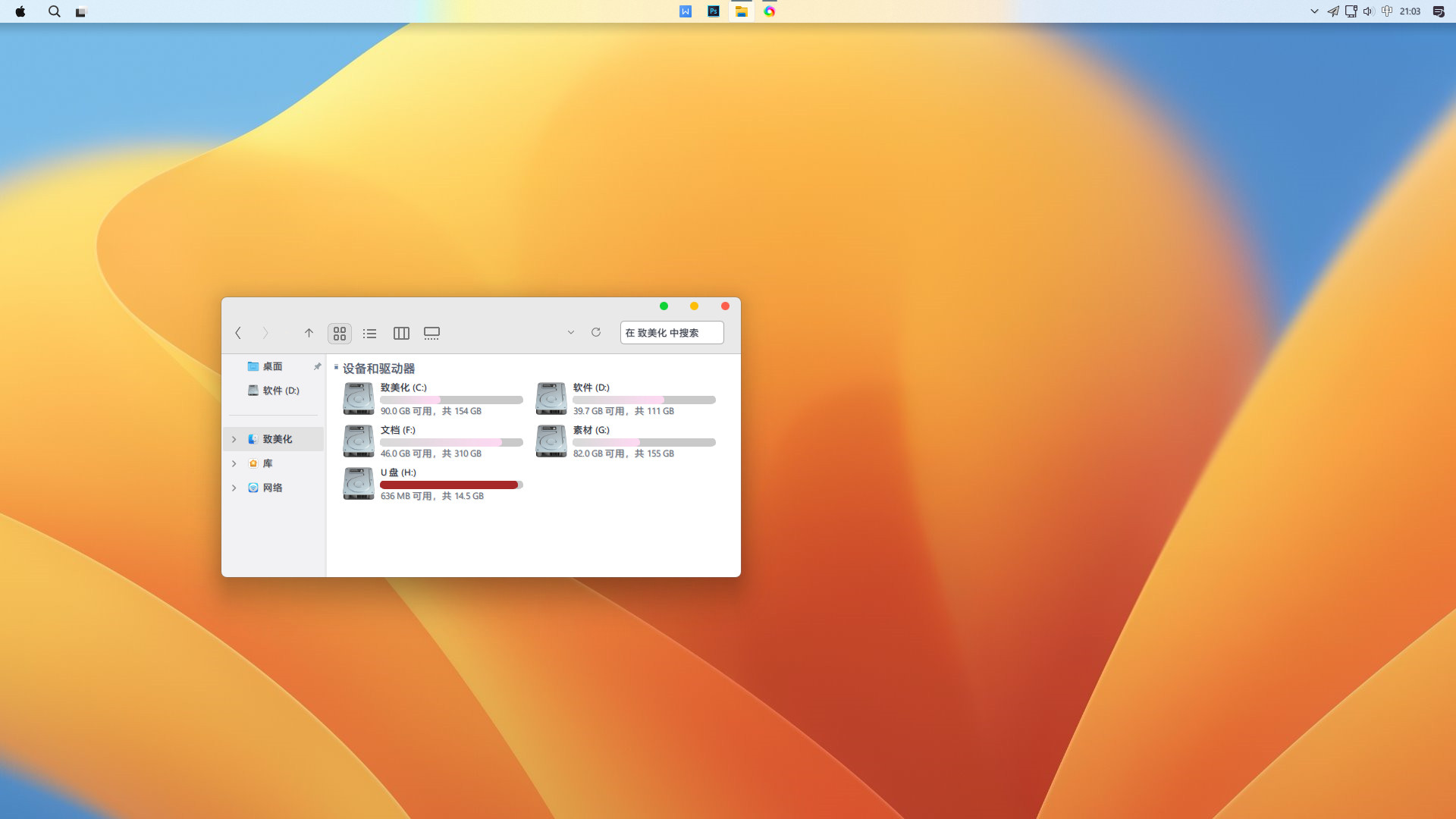
Task: Go back using the navigation arrow
Action: click(238, 333)
